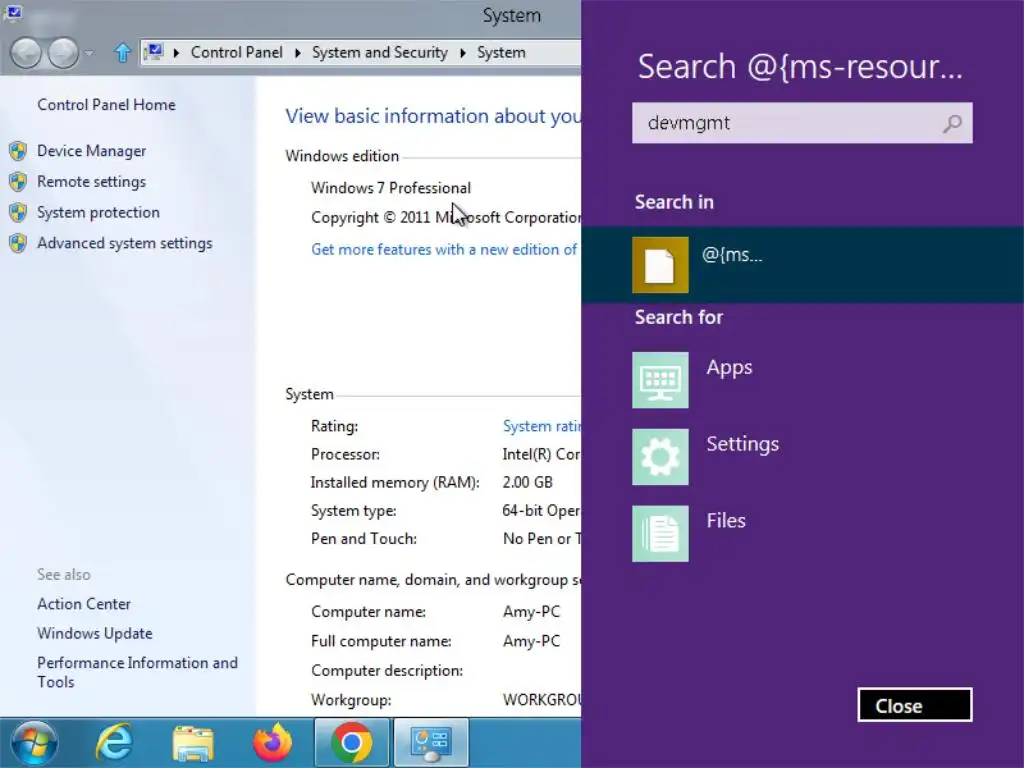Click Windows 7 Professional edition text

click(391, 188)
